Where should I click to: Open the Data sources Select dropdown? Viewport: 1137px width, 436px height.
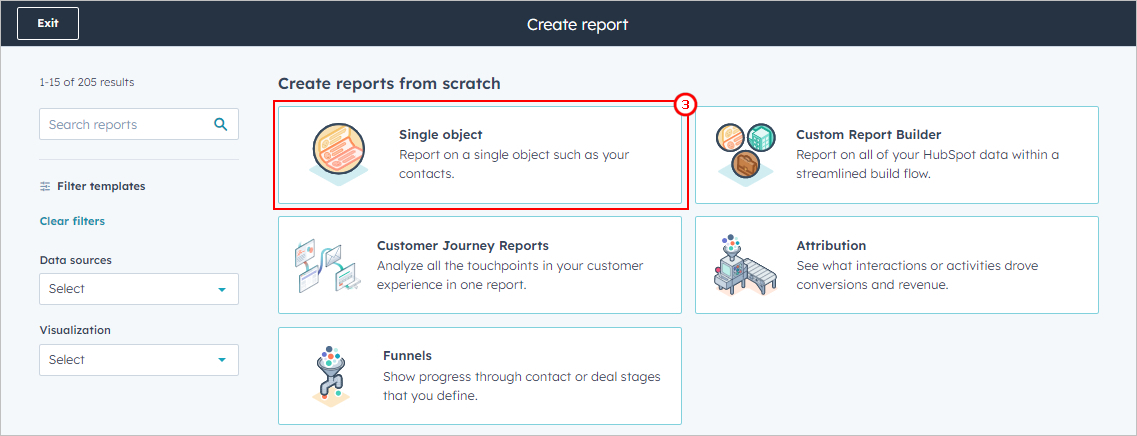tap(138, 289)
